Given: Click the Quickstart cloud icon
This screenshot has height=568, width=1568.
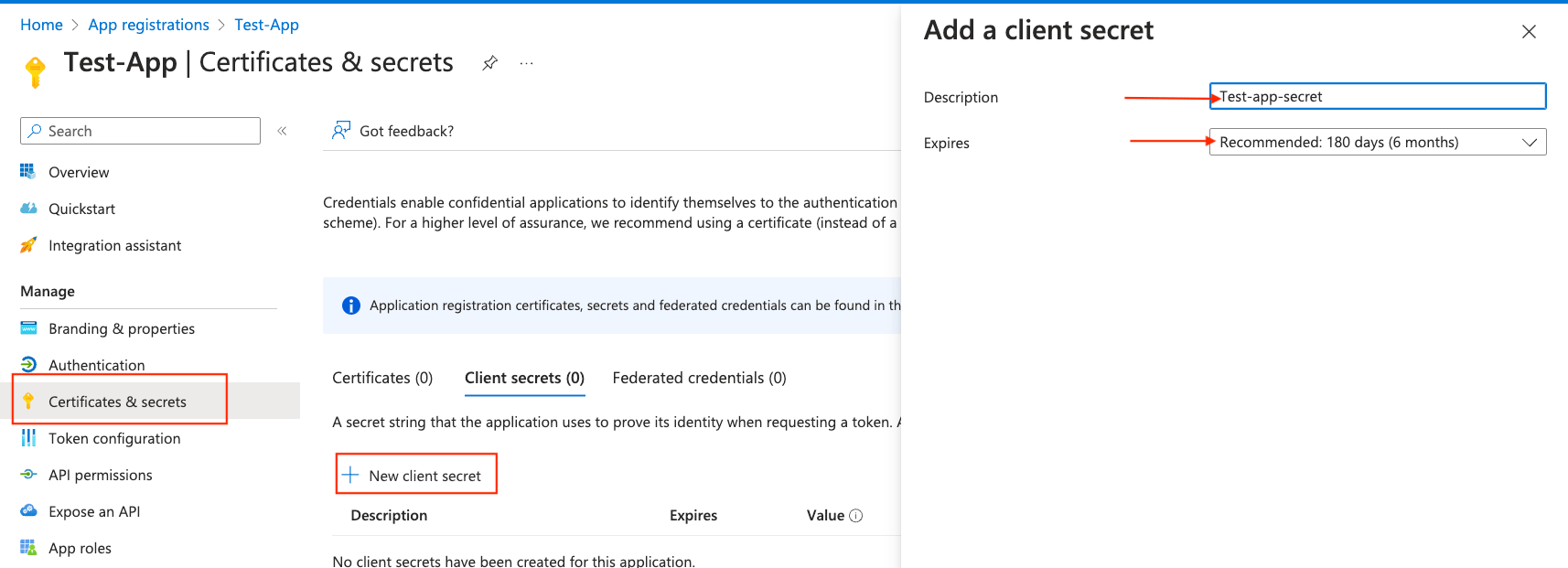Looking at the screenshot, I should (28, 209).
